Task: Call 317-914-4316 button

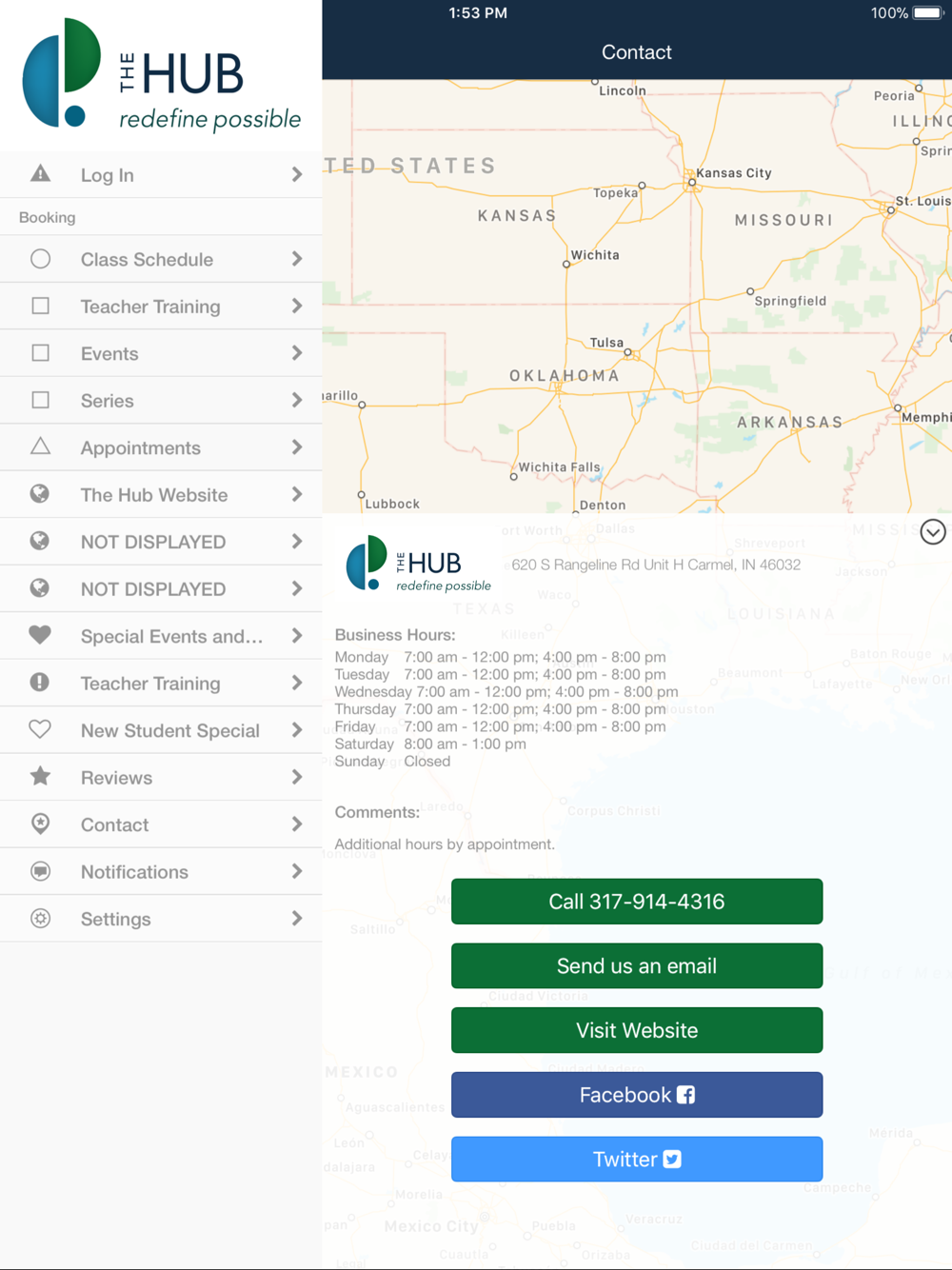Action: (637, 902)
